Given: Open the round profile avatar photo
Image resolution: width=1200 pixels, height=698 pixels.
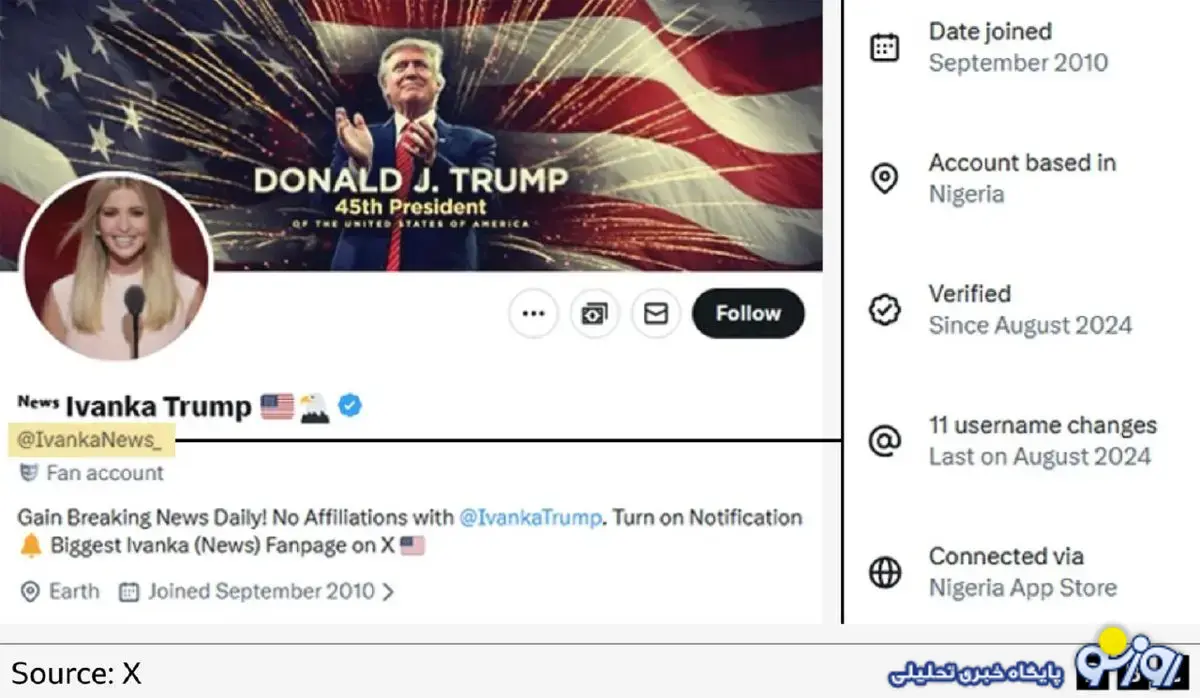Looking at the screenshot, I should point(116,267).
